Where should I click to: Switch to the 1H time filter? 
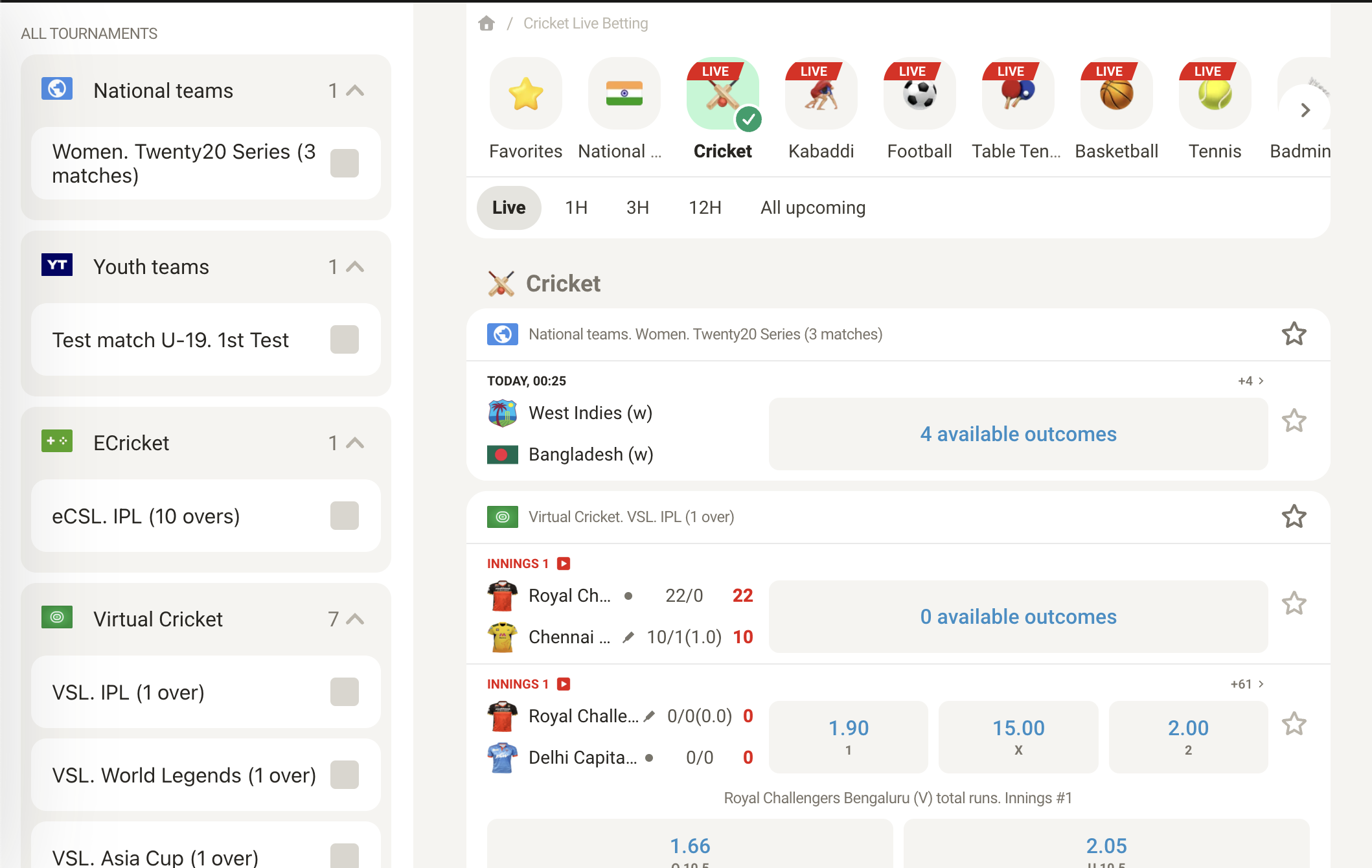[x=576, y=208]
